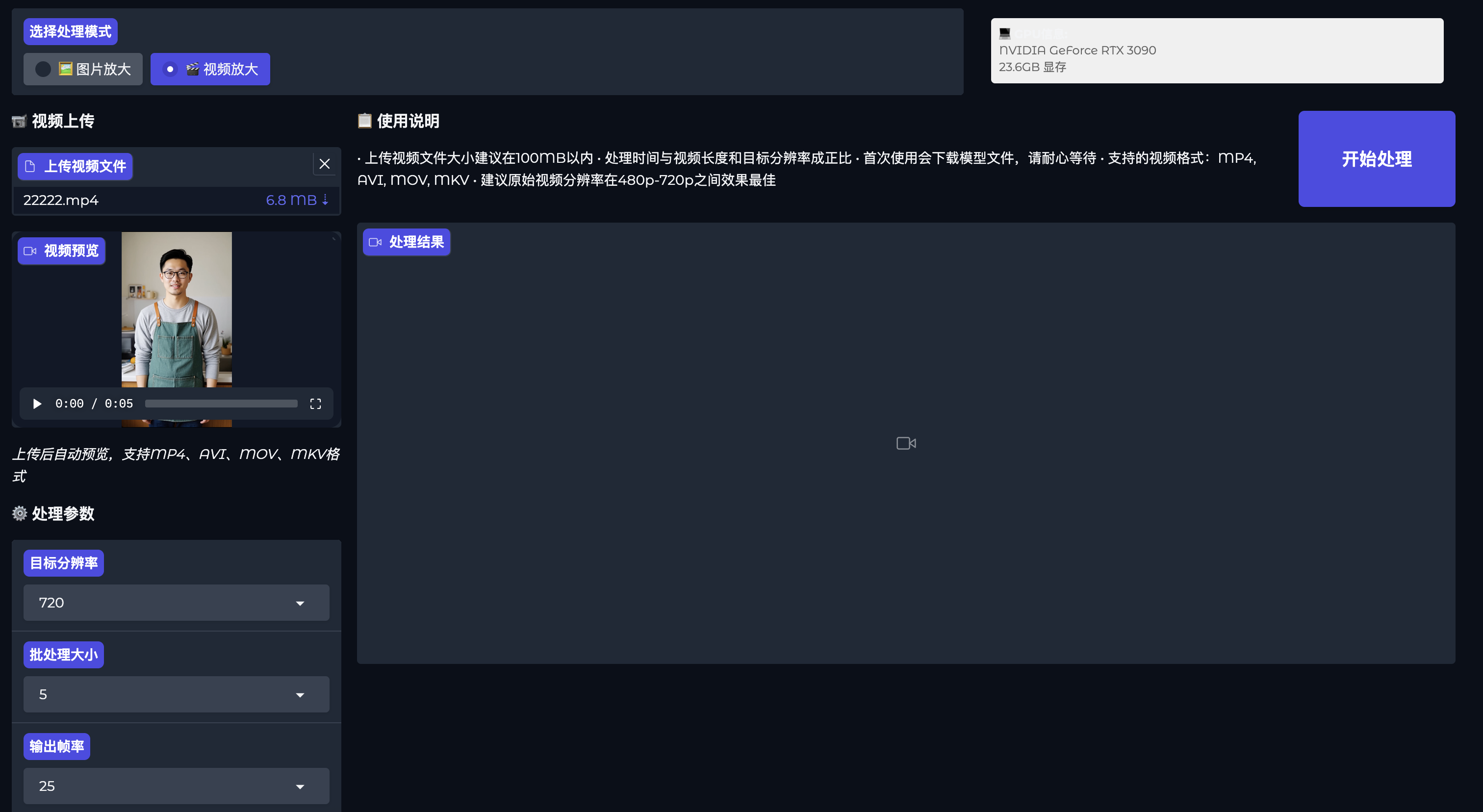Play the uploaded video preview
1483x812 pixels.
point(37,404)
